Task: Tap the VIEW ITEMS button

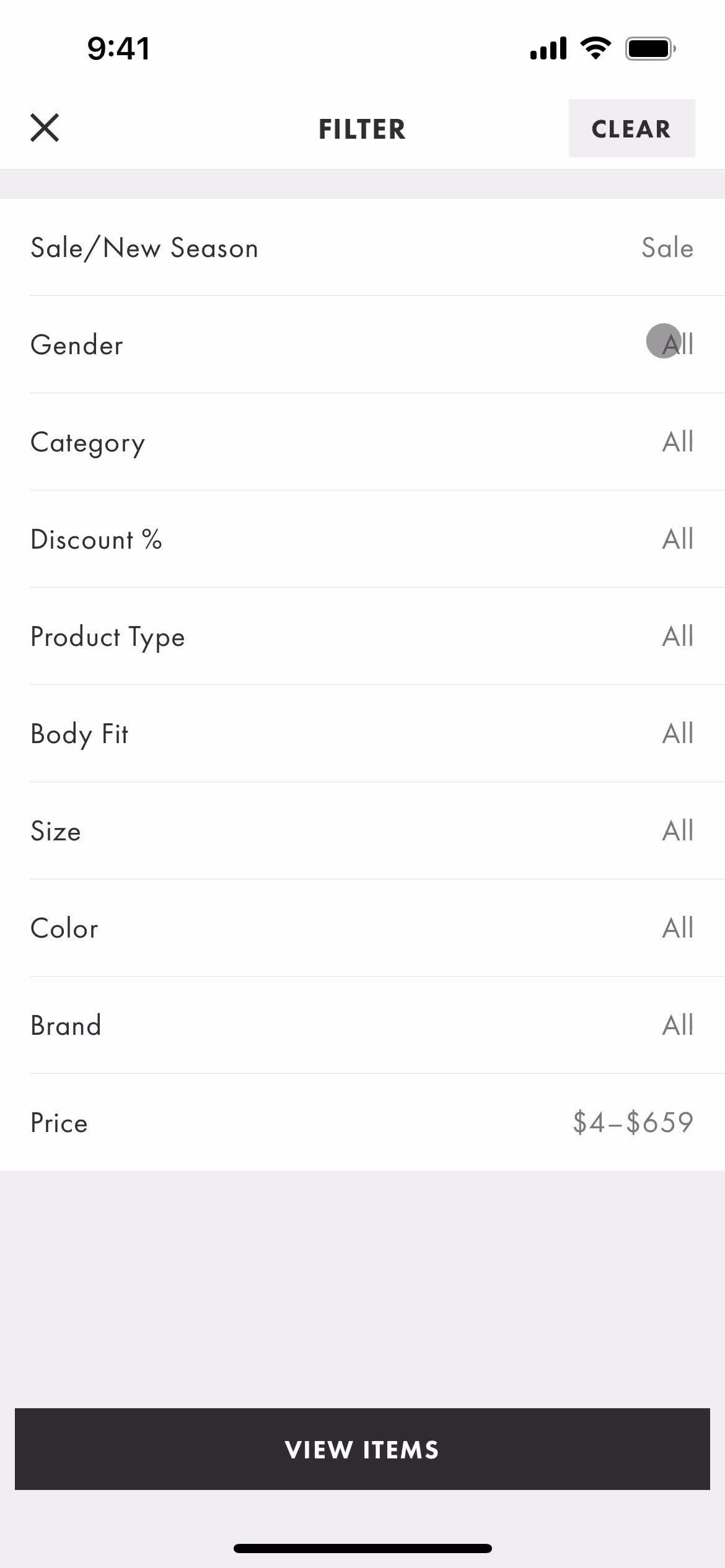Action: [x=362, y=1449]
